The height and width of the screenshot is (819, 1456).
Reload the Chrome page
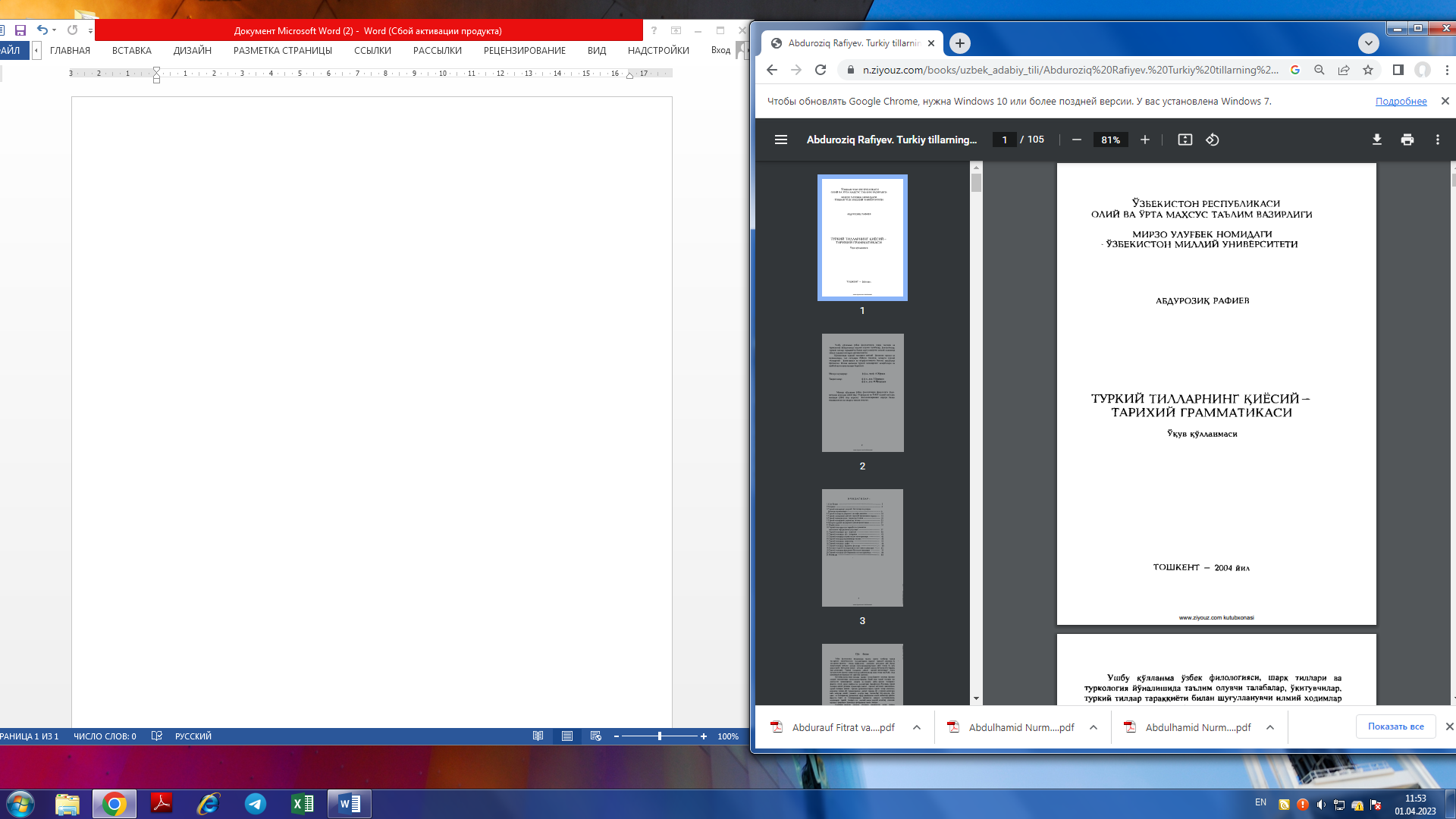tap(821, 70)
